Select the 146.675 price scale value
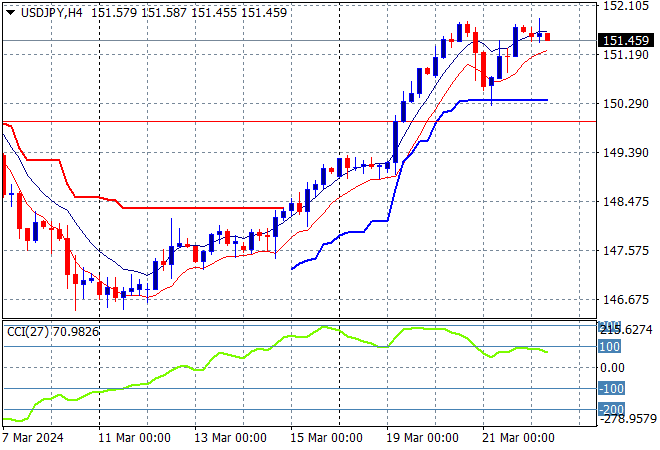The width and height of the screenshot is (660, 450). click(x=626, y=299)
